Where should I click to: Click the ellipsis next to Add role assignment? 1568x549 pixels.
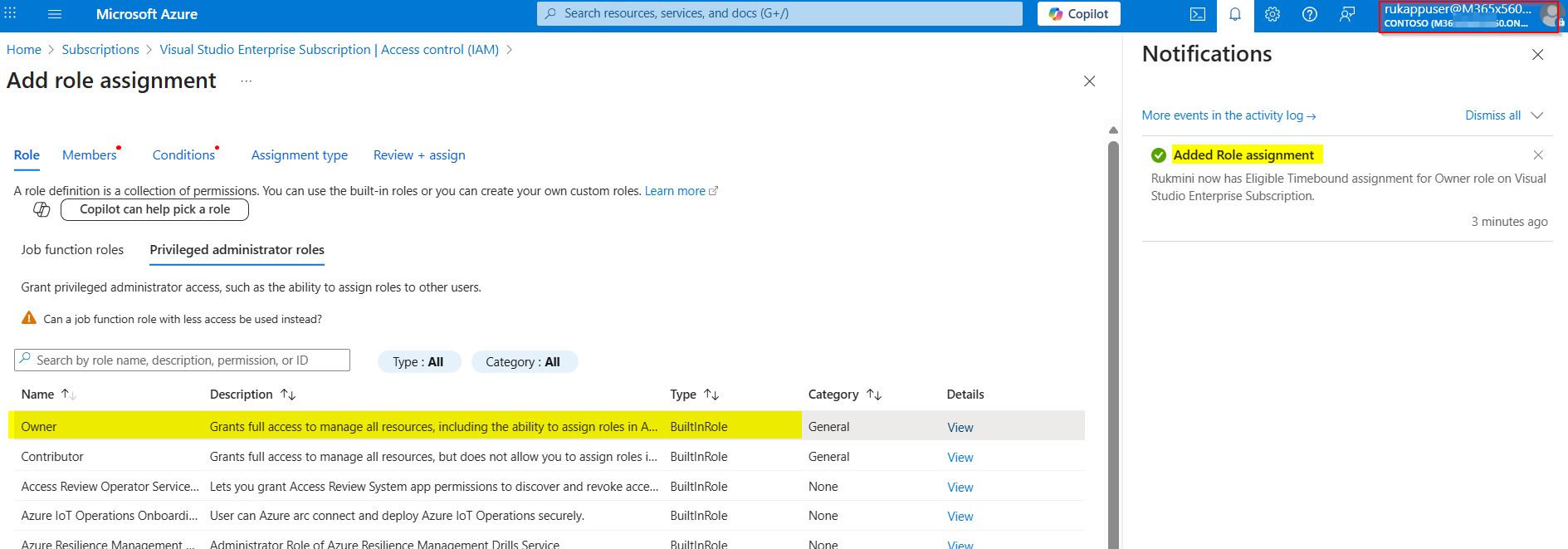click(247, 81)
